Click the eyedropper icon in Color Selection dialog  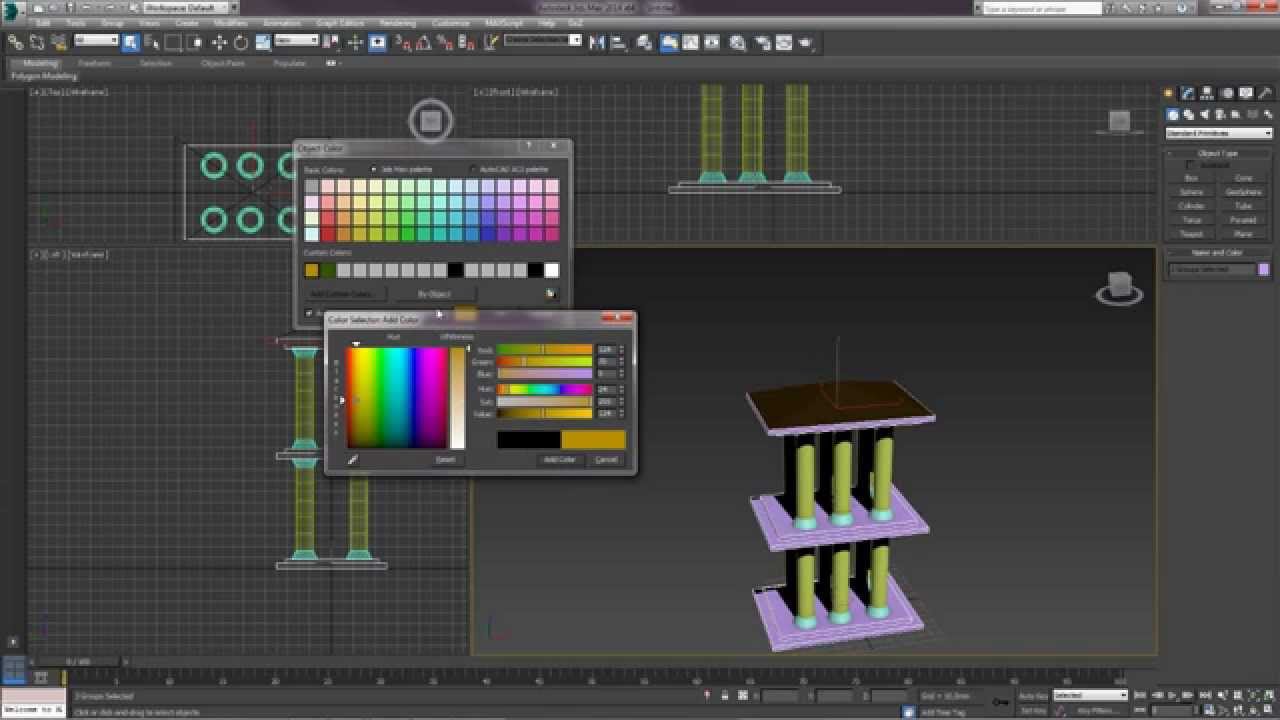point(352,459)
